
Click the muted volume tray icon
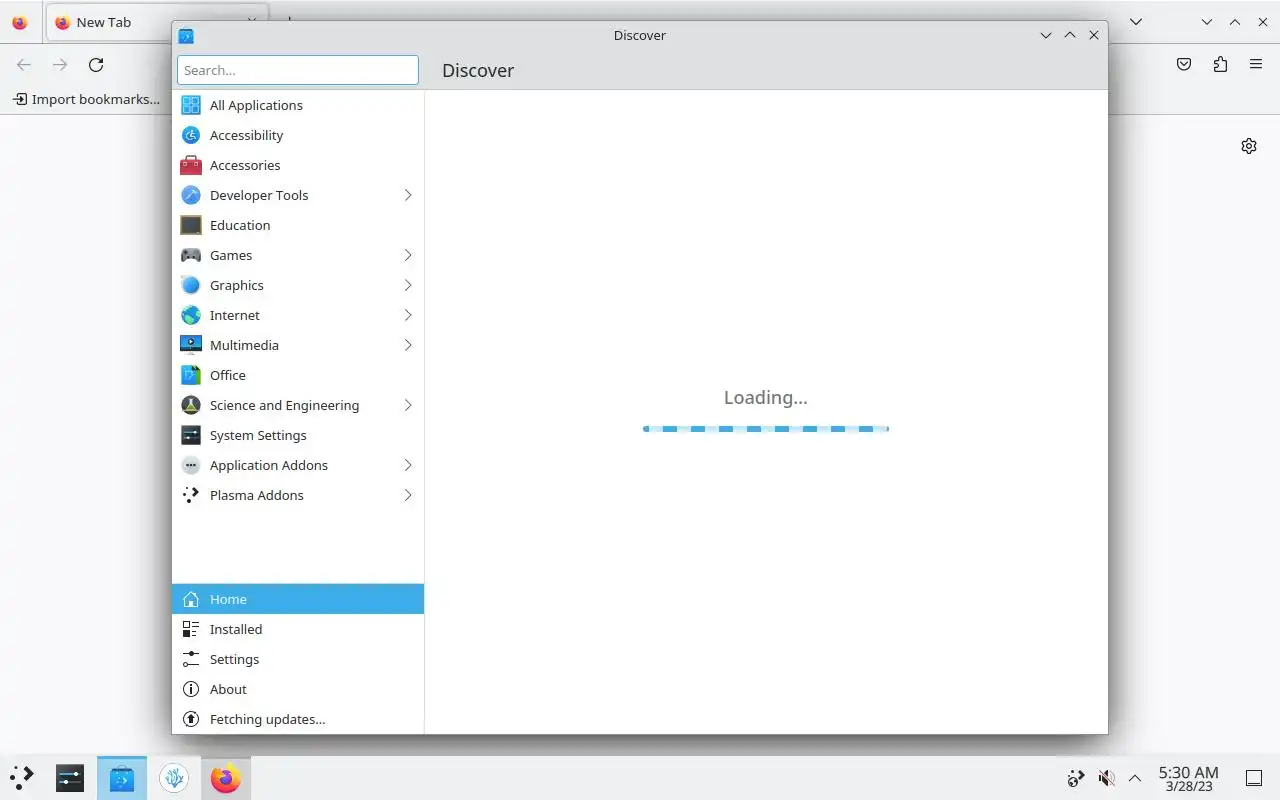pyautogui.click(x=1106, y=777)
